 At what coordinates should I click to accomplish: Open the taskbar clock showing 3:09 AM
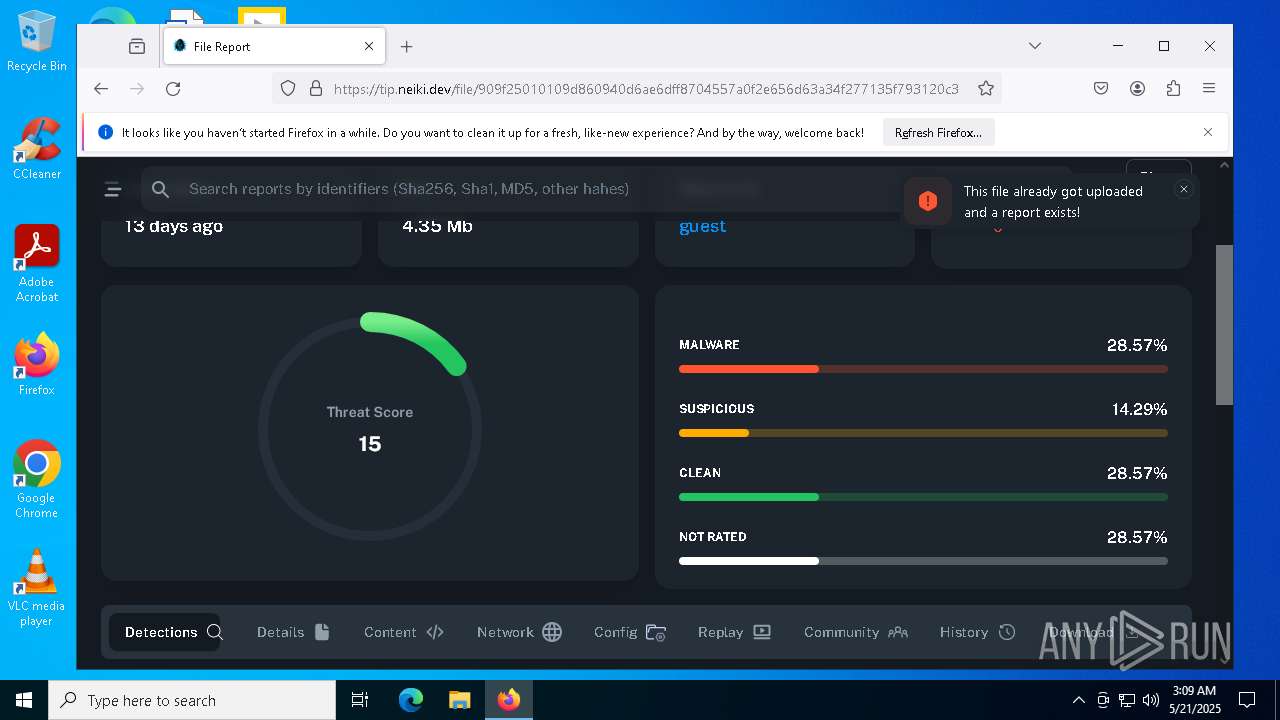point(1193,700)
